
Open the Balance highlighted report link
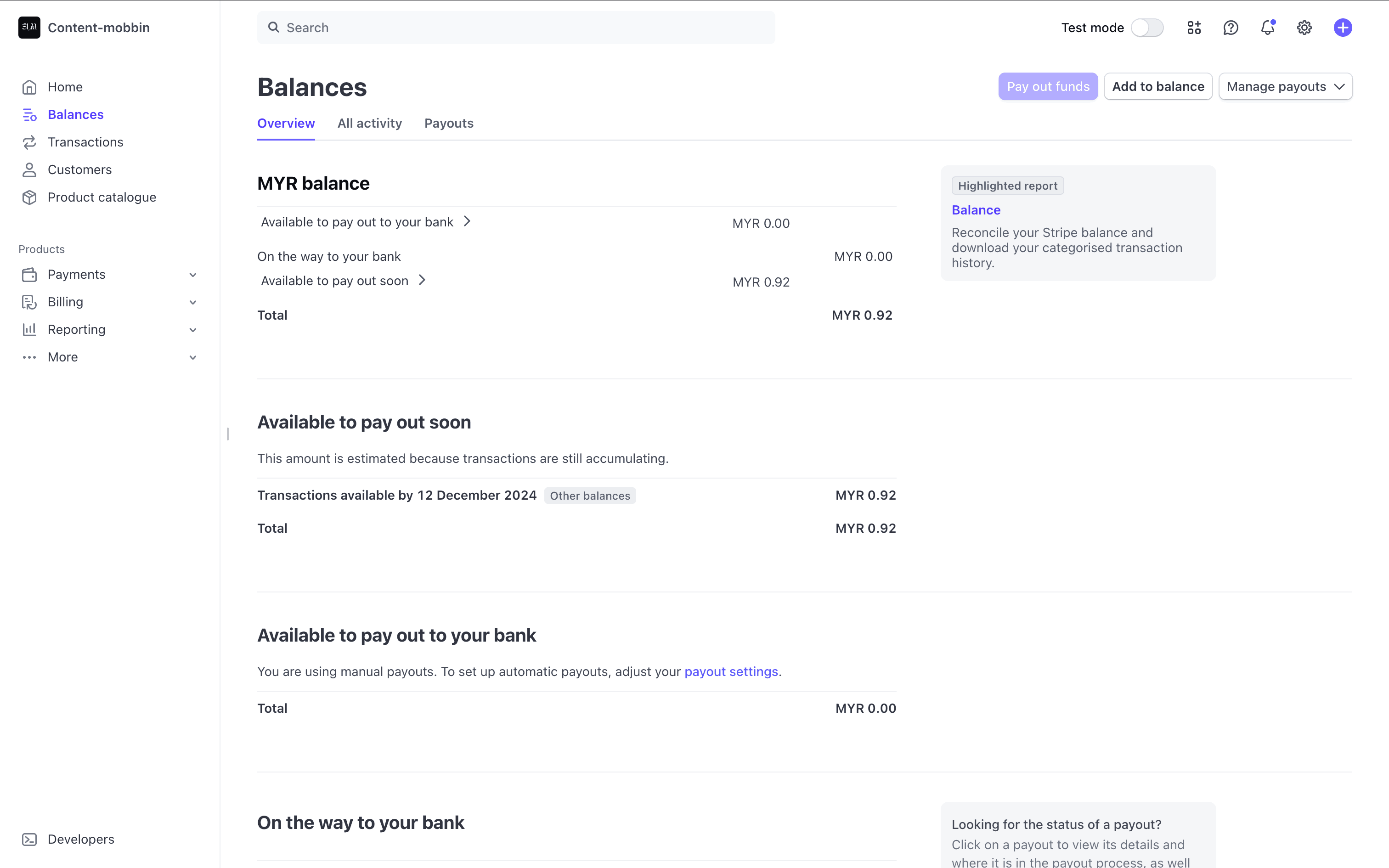tap(976, 210)
